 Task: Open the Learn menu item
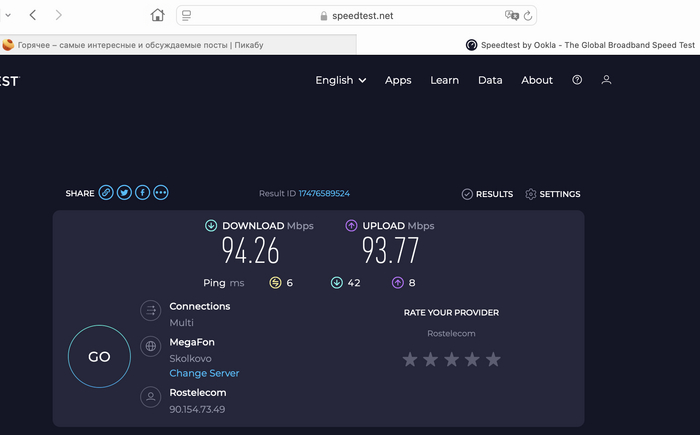[444, 80]
